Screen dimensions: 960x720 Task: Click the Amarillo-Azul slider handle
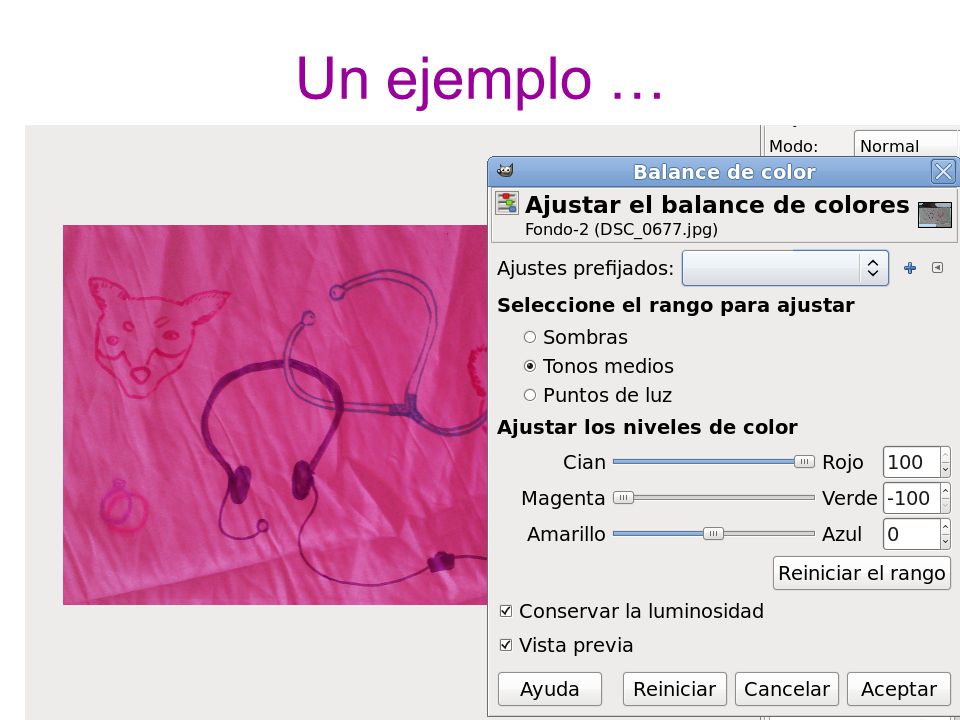713,534
